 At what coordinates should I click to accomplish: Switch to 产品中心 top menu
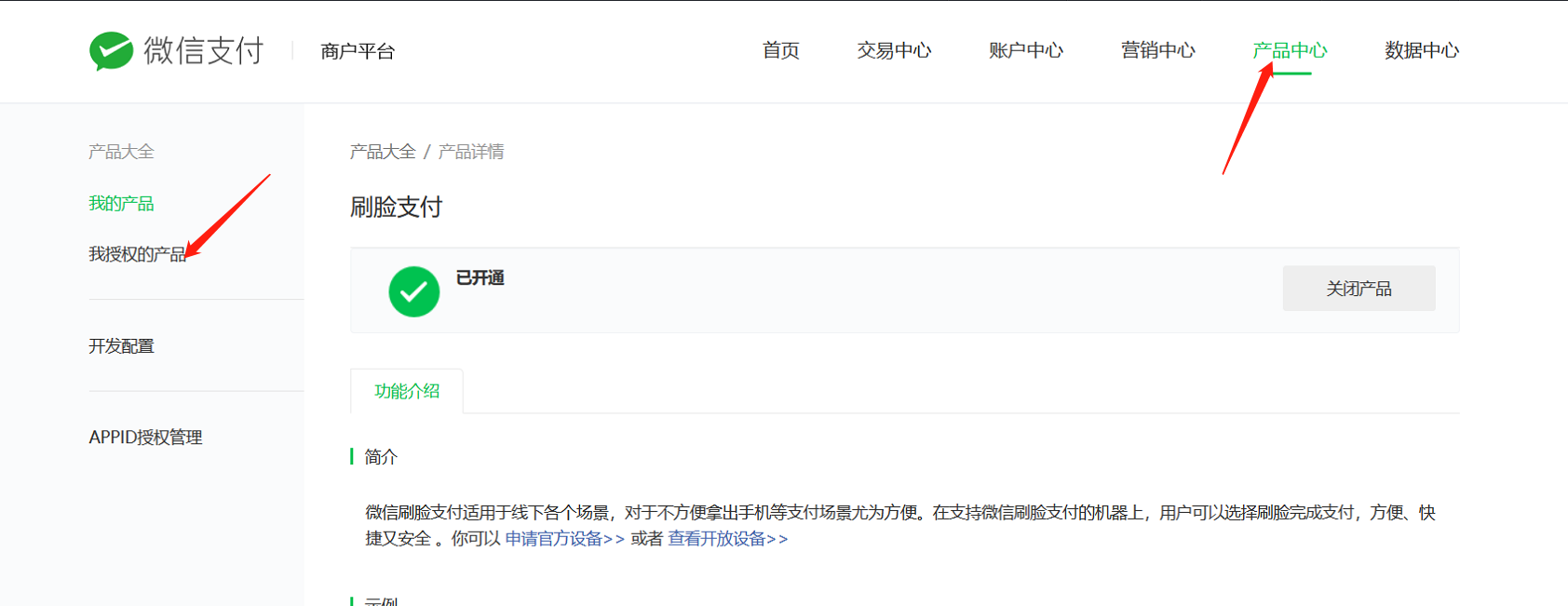pyautogui.click(x=1290, y=50)
